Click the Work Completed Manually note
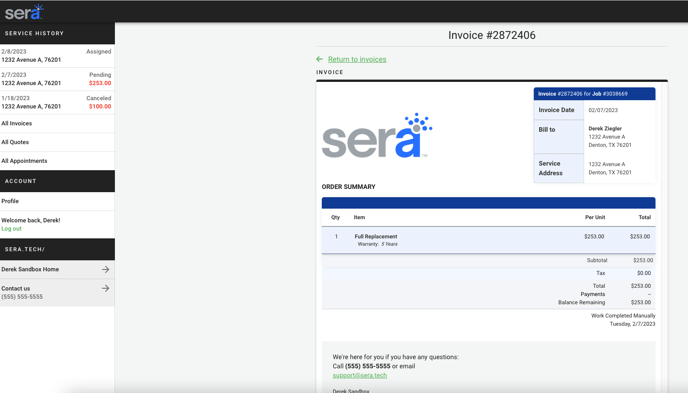688x393 pixels. 623,315
